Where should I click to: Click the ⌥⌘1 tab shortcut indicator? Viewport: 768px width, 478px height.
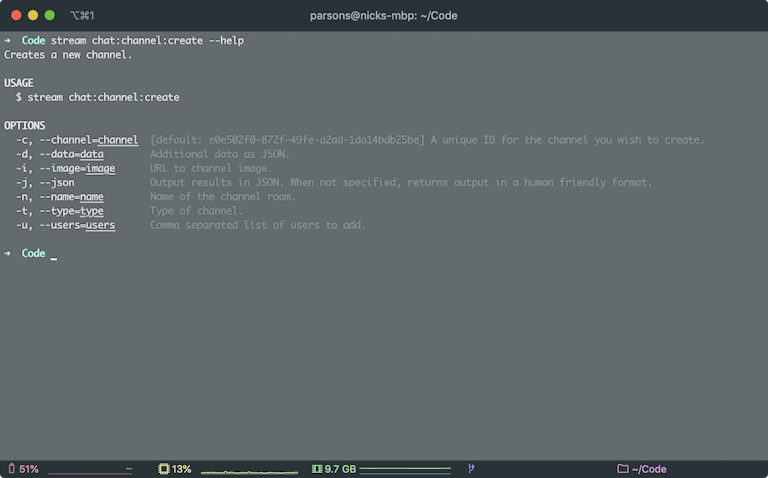82,15
